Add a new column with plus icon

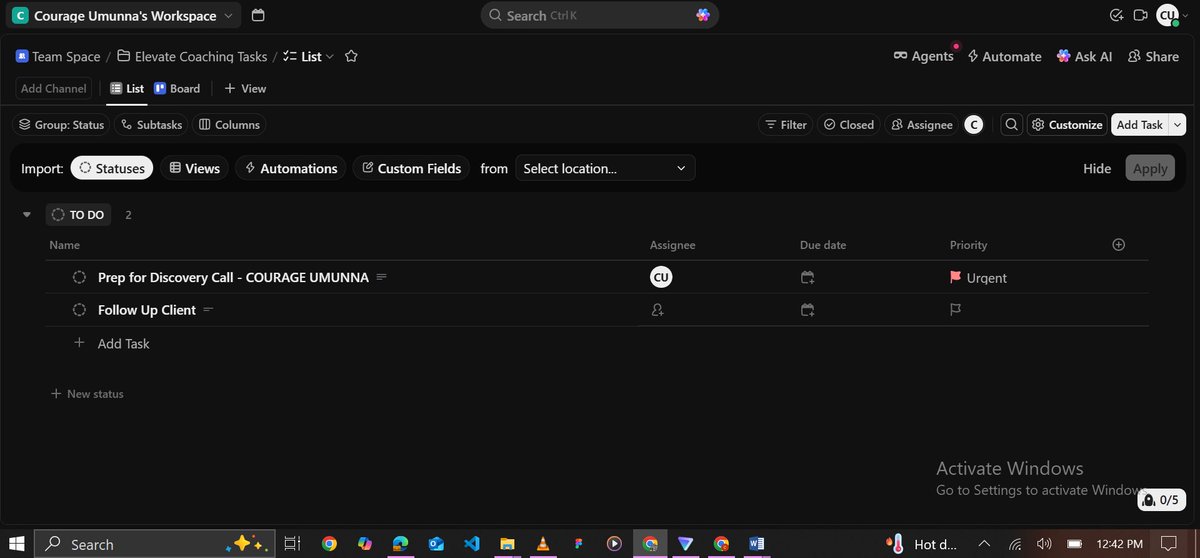pos(1119,244)
